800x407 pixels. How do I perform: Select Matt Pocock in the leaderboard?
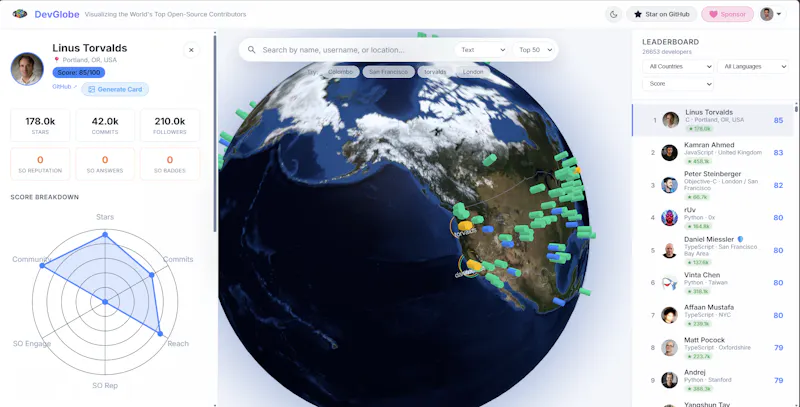(x=713, y=348)
